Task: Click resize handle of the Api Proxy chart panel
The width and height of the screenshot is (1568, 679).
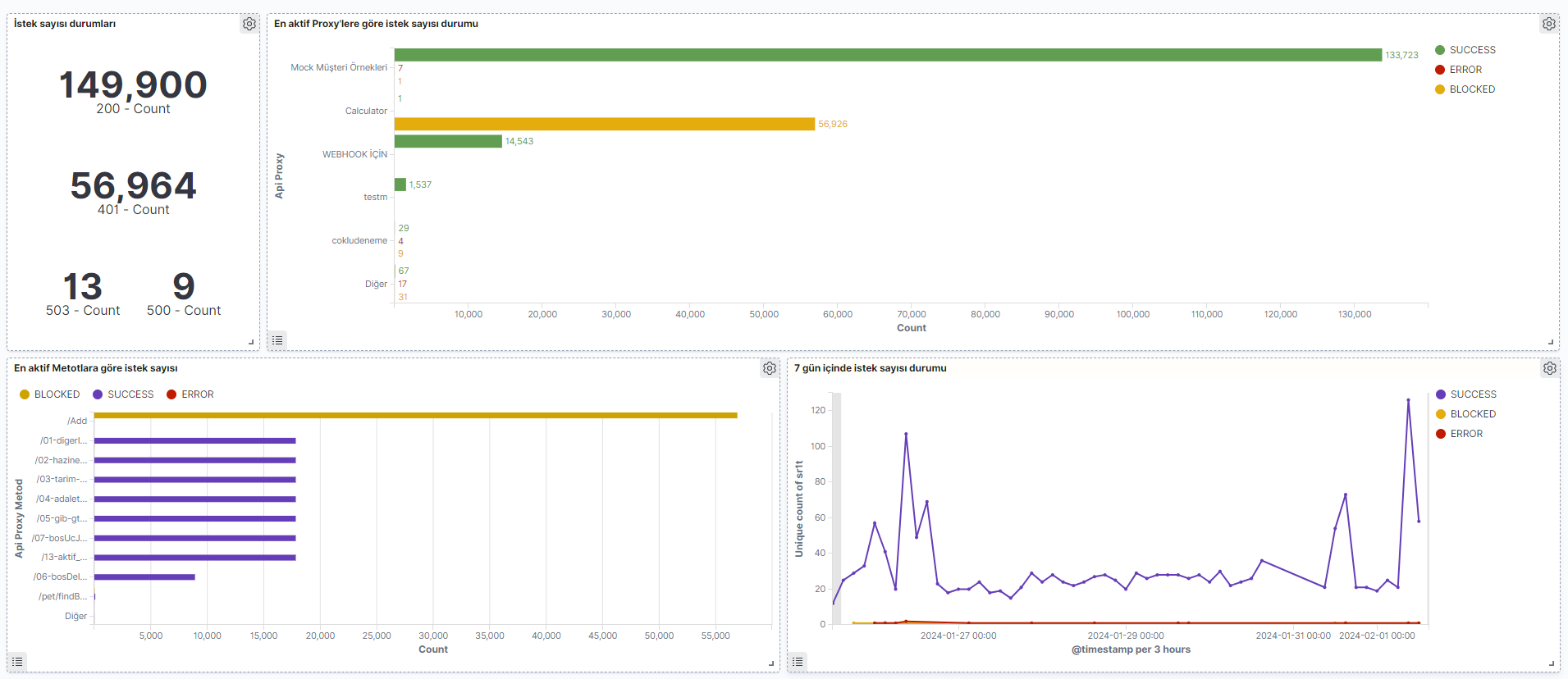Action: tap(1551, 342)
